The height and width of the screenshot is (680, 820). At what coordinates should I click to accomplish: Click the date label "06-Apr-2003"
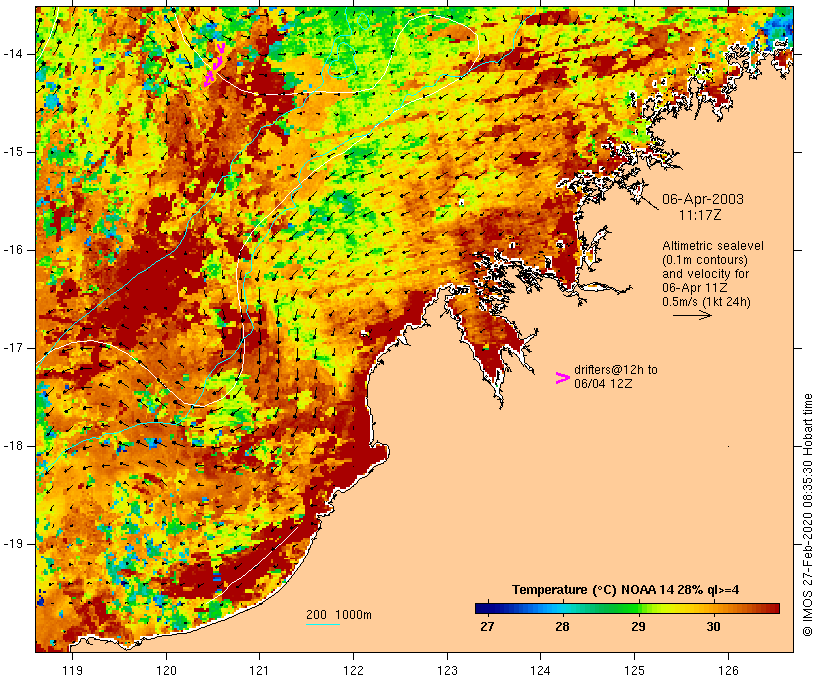[702, 199]
